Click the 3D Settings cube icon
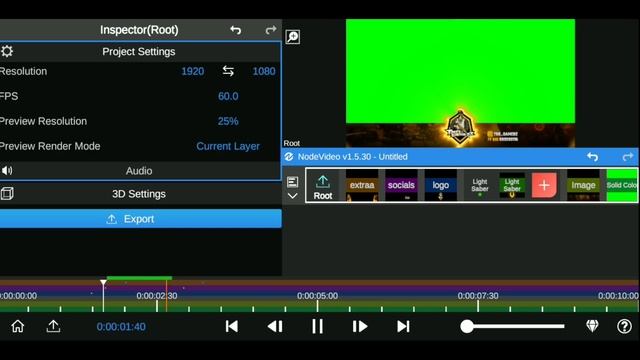 7,193
